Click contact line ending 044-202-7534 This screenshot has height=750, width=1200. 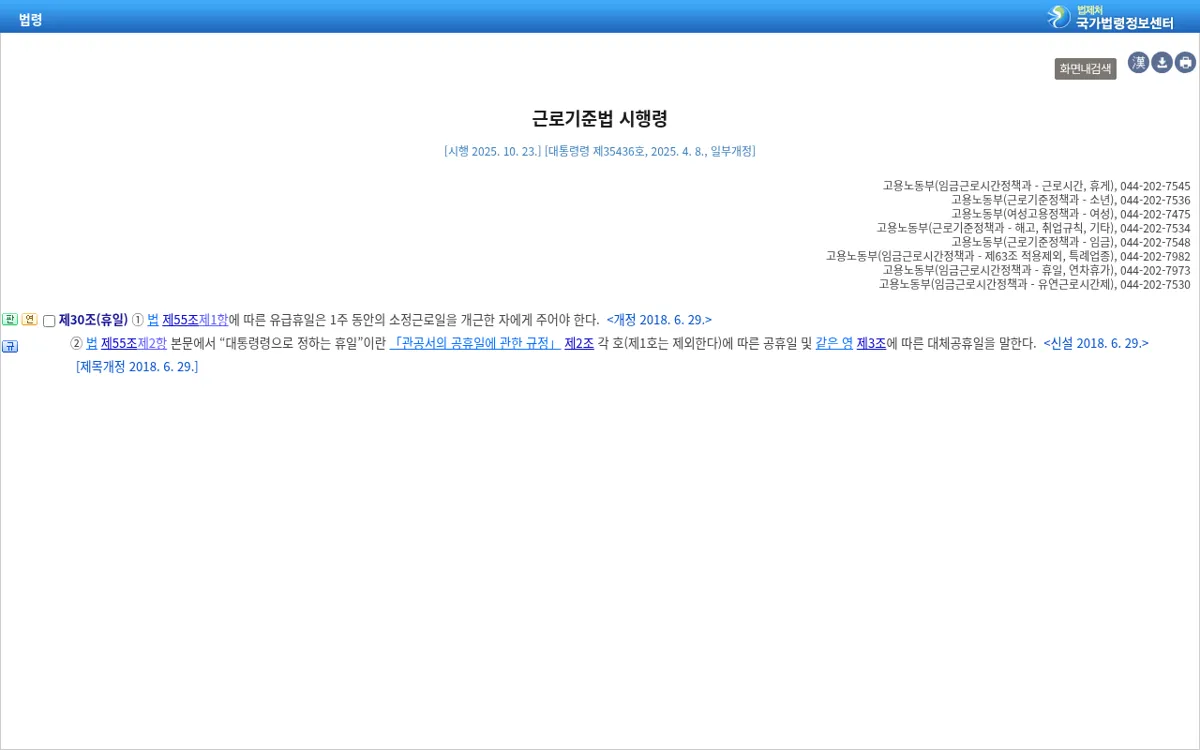click(x=1033, y=228)
